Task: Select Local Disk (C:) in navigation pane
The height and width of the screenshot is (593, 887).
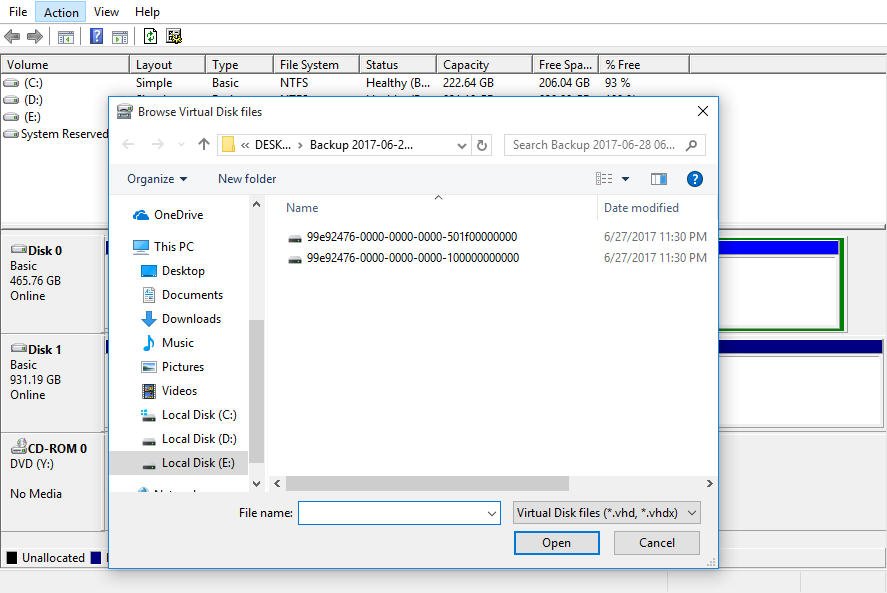Action: 188,415
